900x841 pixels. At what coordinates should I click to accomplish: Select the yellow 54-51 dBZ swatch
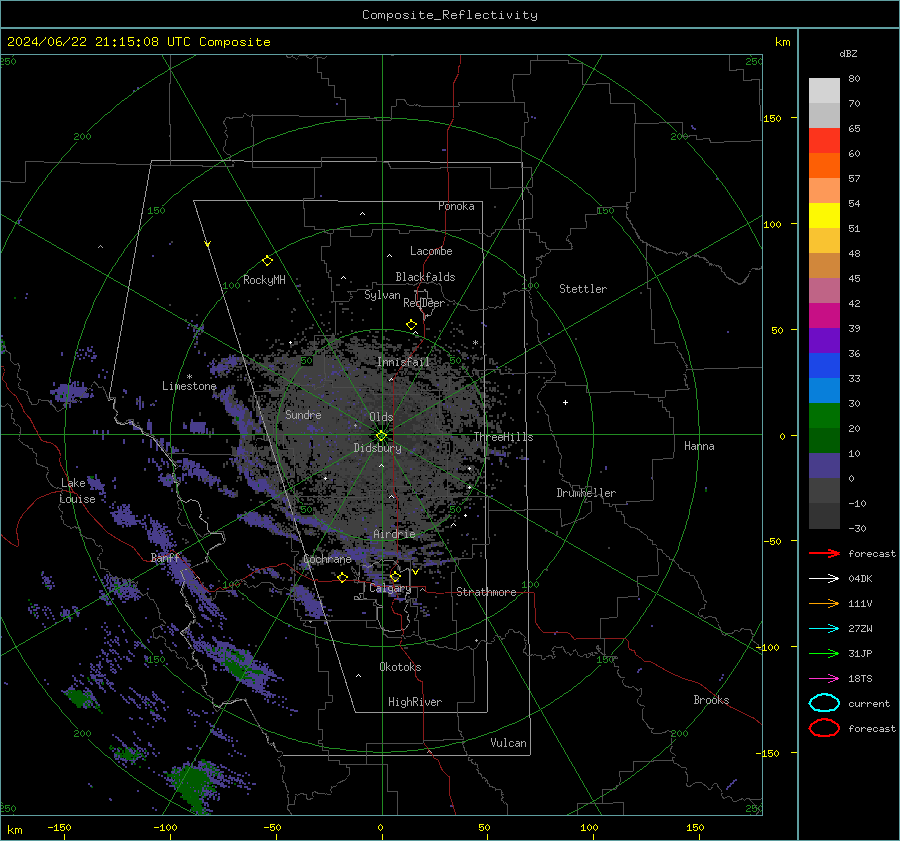[x=824, y=216]
